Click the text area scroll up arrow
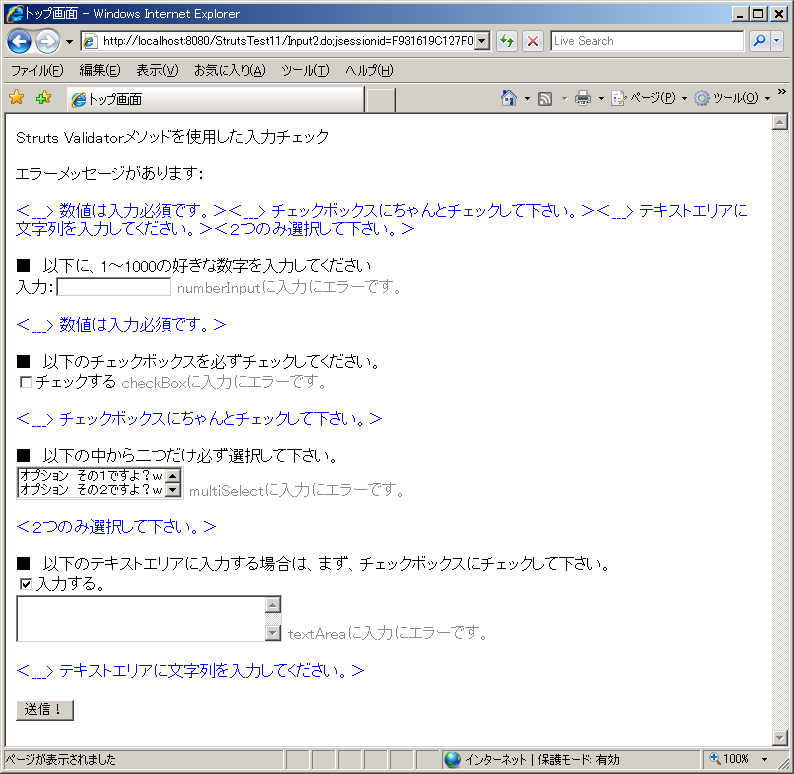Screen dimensions: 794x774 point(273,604)
